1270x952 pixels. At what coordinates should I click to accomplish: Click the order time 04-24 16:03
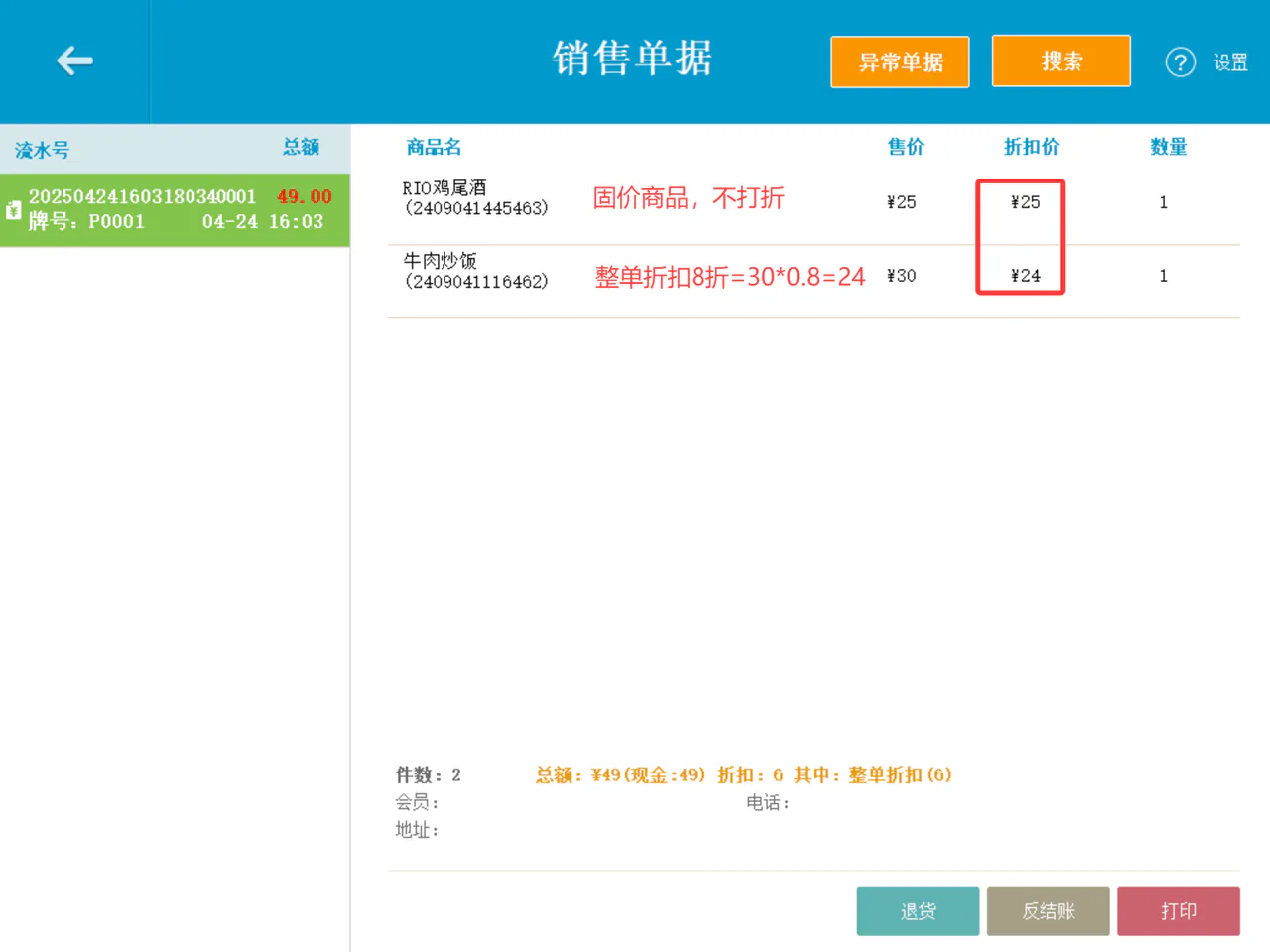click(263, 221)
